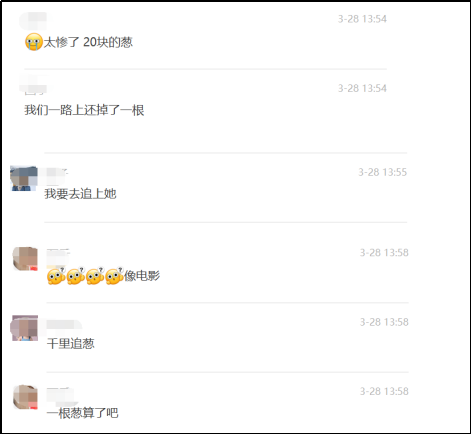Click the second confused emoji in the row

pyautogui.click(x=75, y=276)
